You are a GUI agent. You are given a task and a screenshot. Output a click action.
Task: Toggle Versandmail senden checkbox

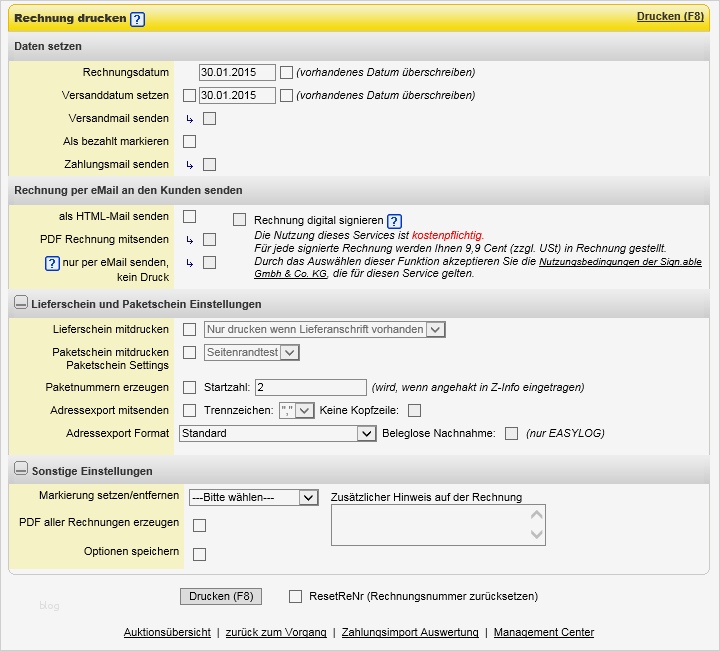pos(209,118)
